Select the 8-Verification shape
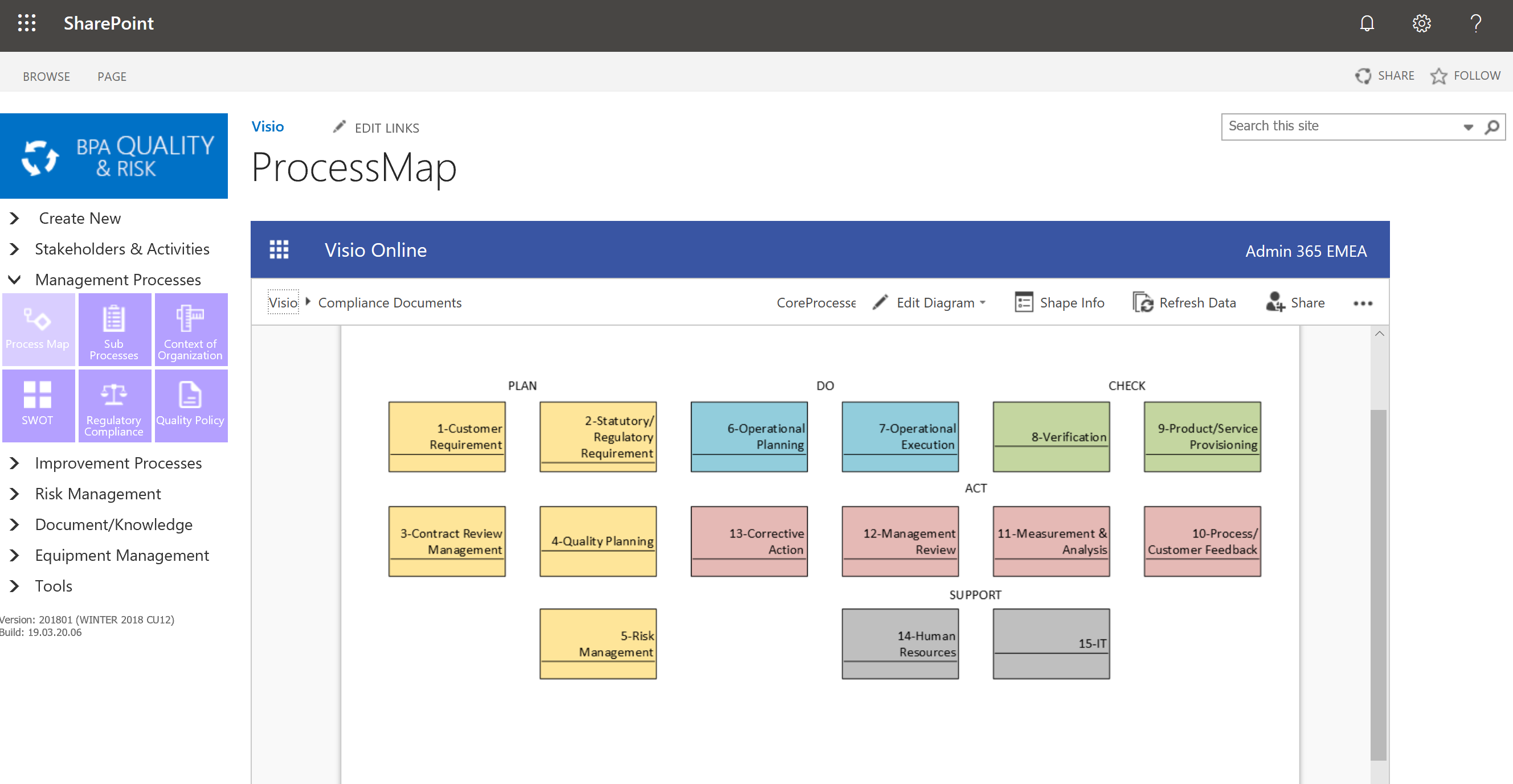This screenshot has width=1513, height=784. [x=1052, y=437]
